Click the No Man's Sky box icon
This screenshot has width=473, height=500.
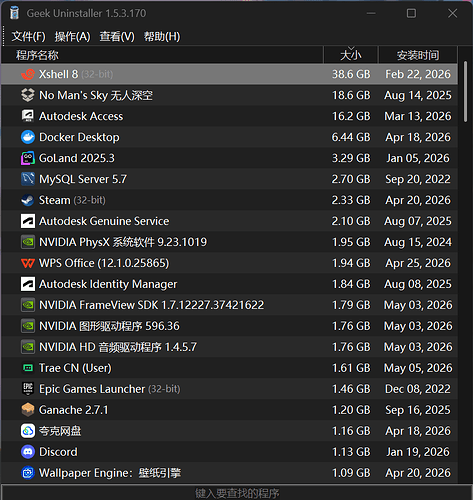click(x=28, y=95)
